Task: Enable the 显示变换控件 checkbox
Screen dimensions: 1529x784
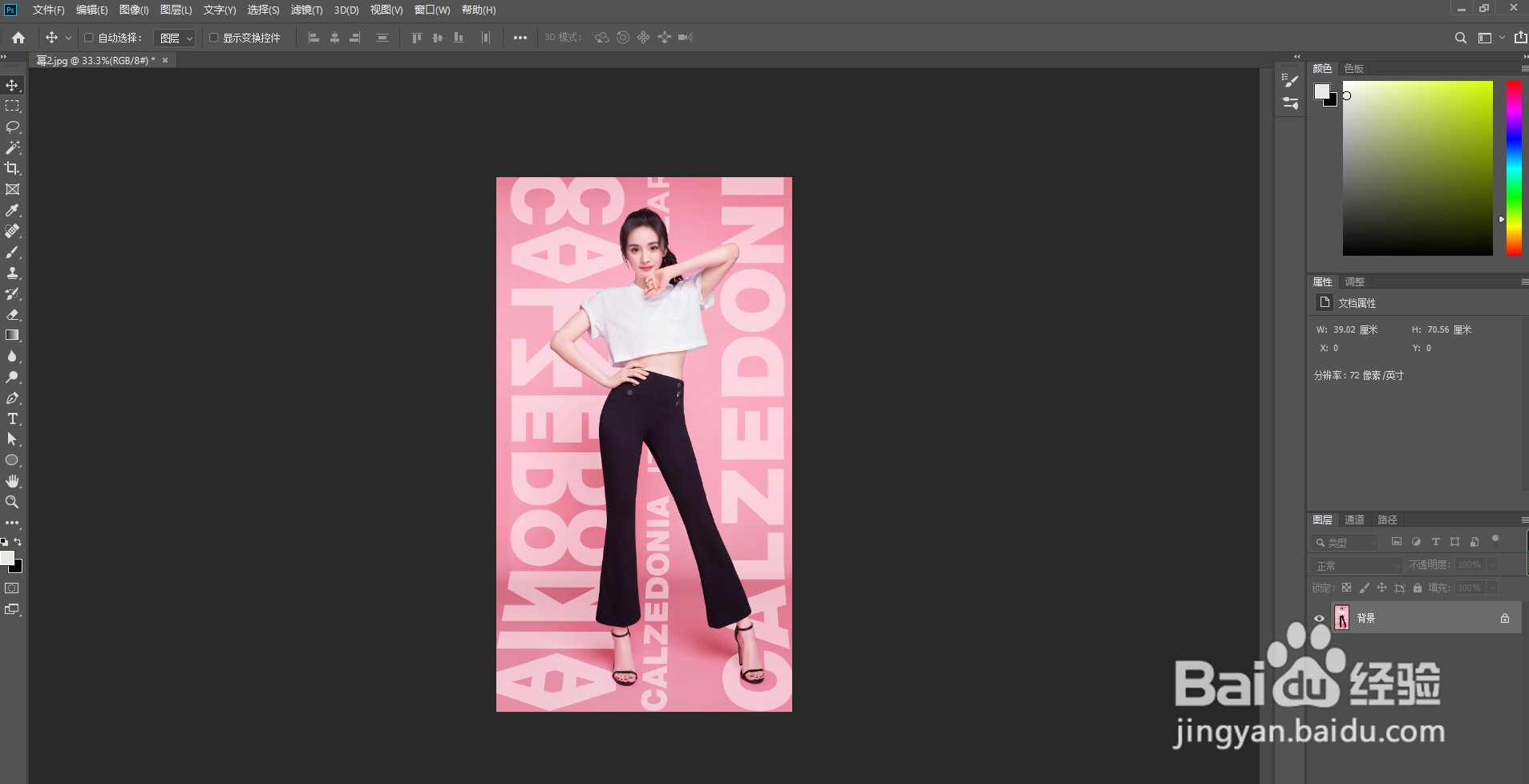Action: coord(213,38)
